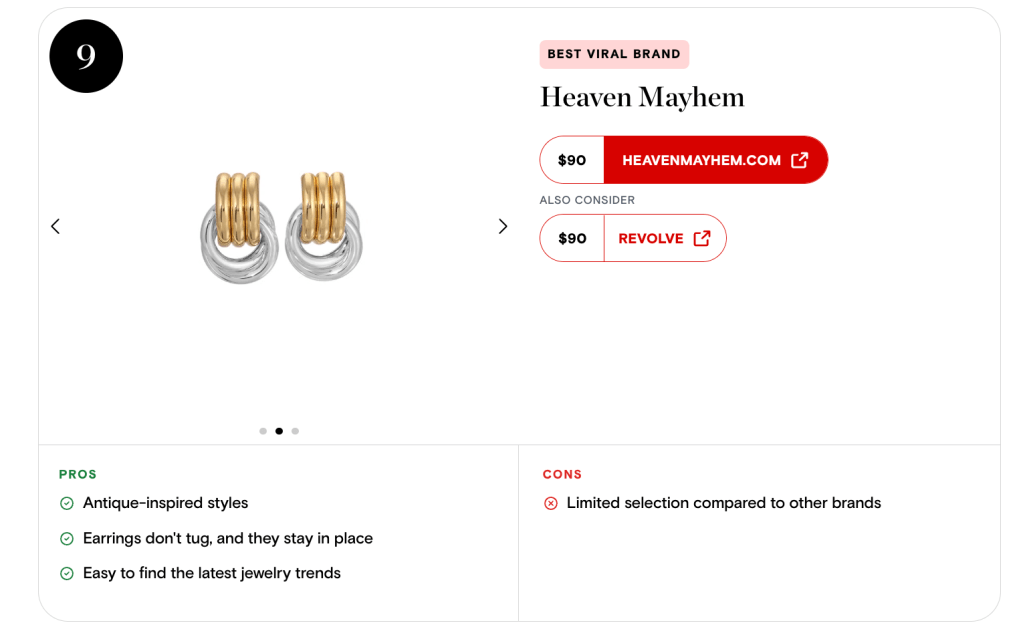Click red X icon beside Limited selection

tap(551, 503)
